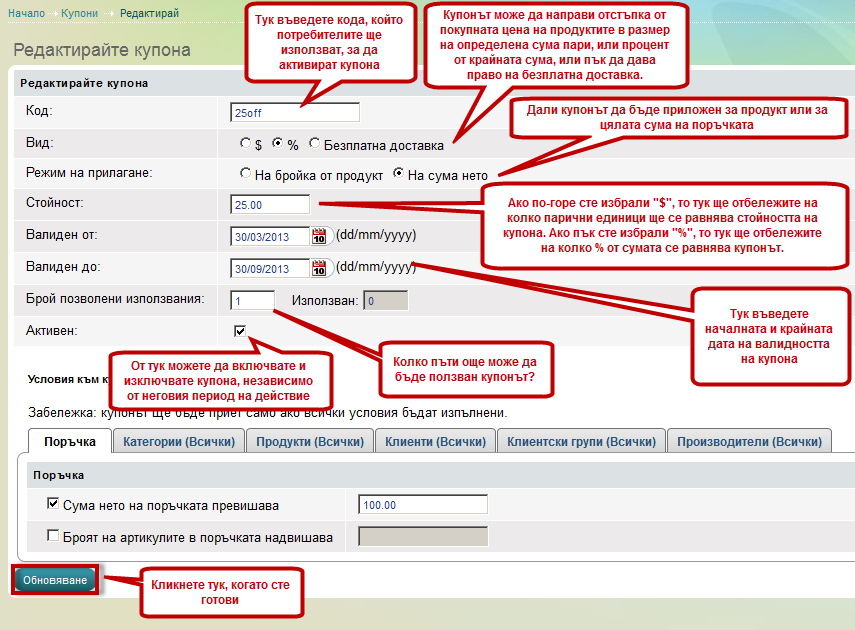Open Купони breadcrumb link
Image resolution: width=855 pixels, height=630 pixels.
[79, 12]
